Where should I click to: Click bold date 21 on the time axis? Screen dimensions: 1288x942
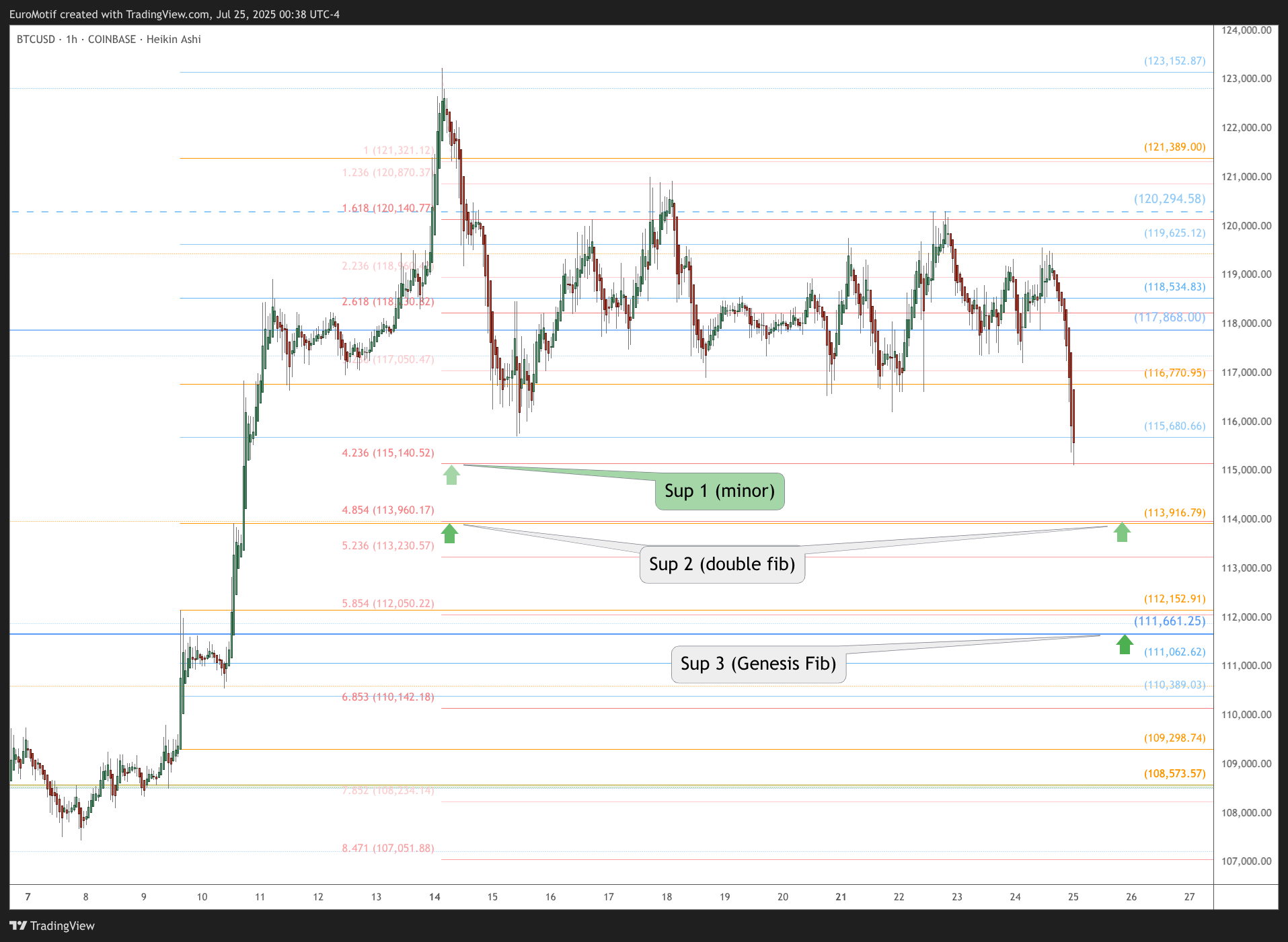coord(841,897)
